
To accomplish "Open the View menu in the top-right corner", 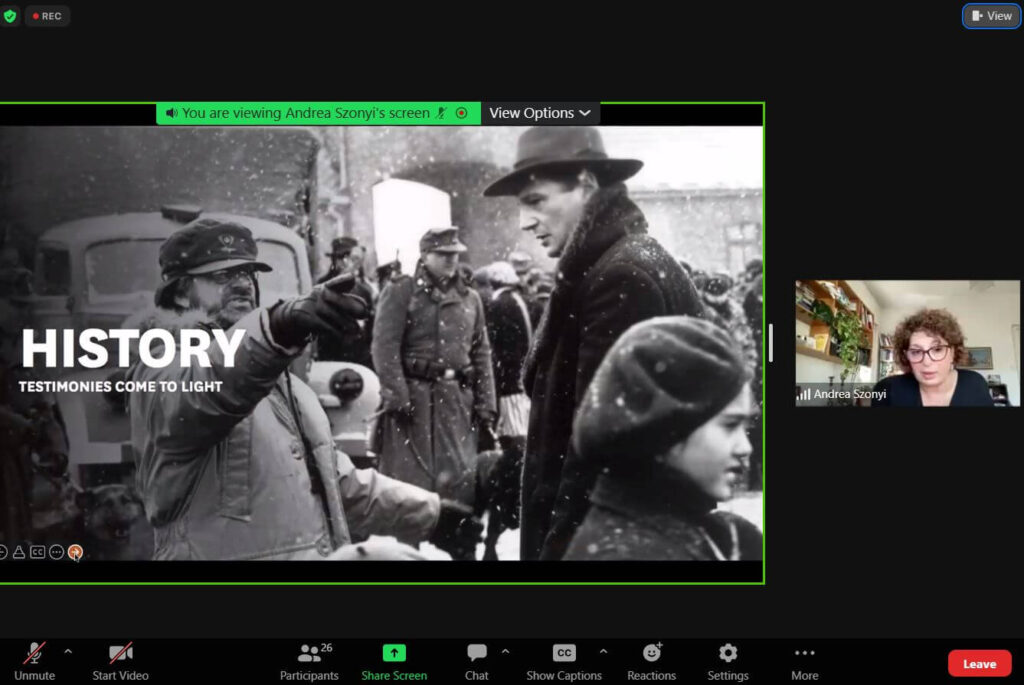I will pos(991,16).
